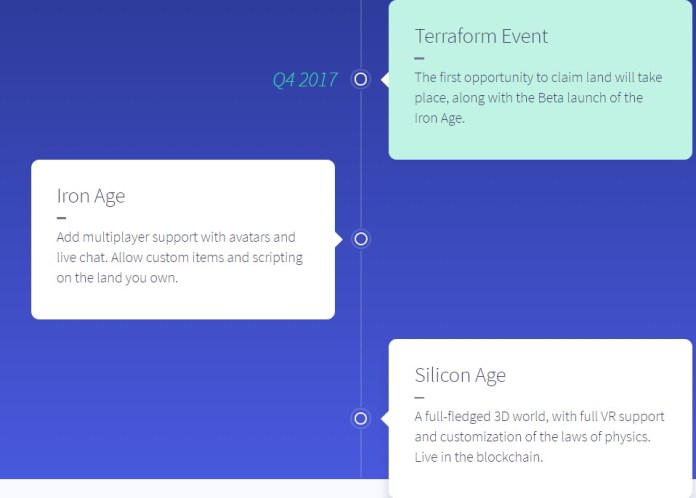Click the Iron Age card title
This screenshot has height=498, width=696.
91,196
